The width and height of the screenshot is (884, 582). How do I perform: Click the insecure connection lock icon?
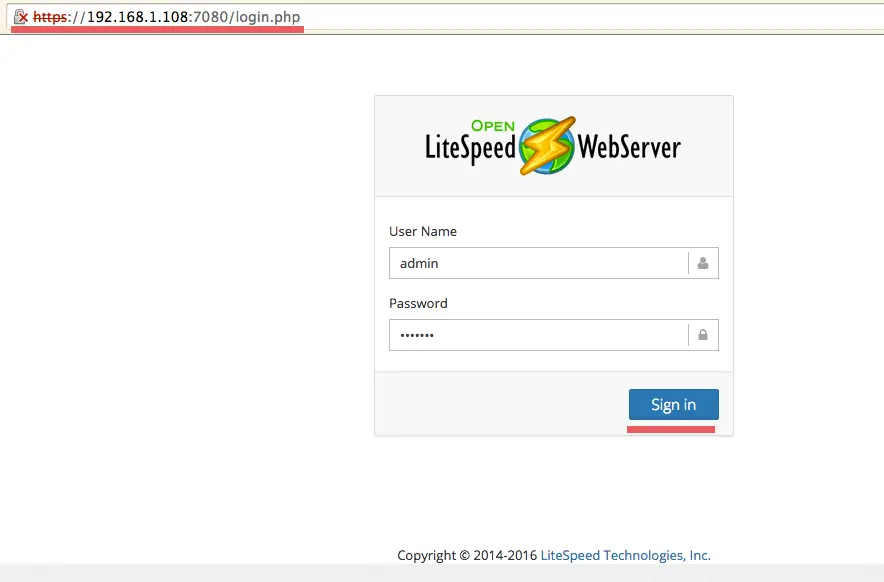pyautogui.click(x=20, y=17)
